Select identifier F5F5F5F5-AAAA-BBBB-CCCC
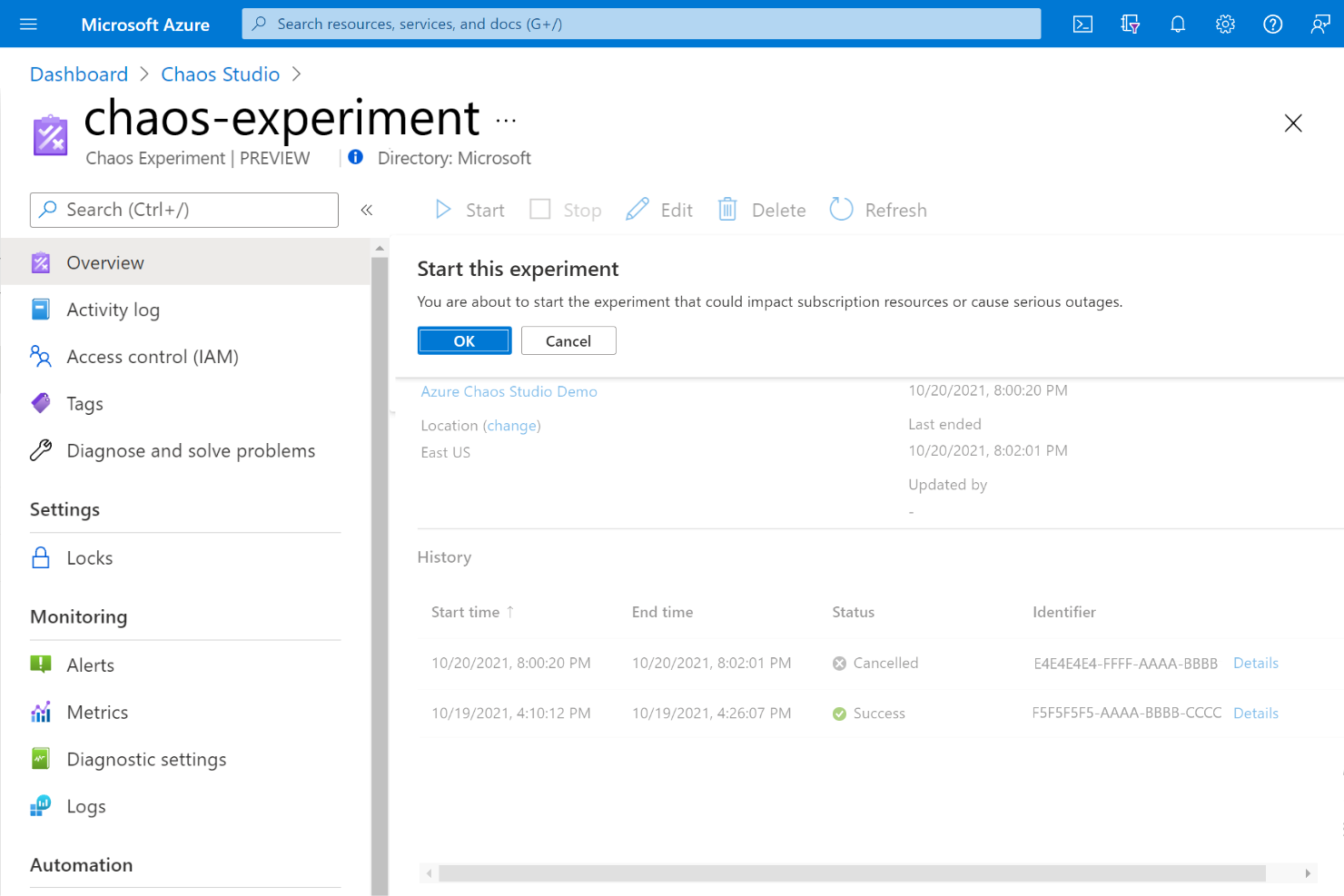Image resolution: width=1344 pixels, height=896 pixels. click(1127, 714)
